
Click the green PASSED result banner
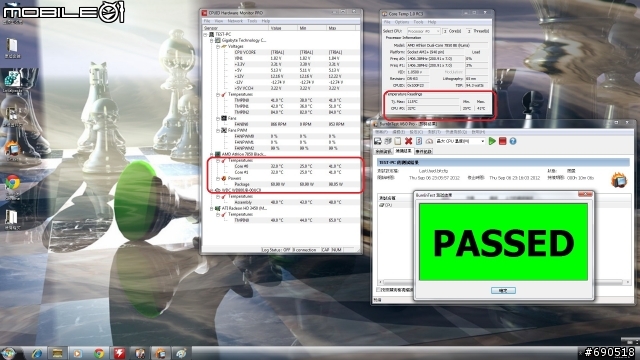[x=503, y=242]
